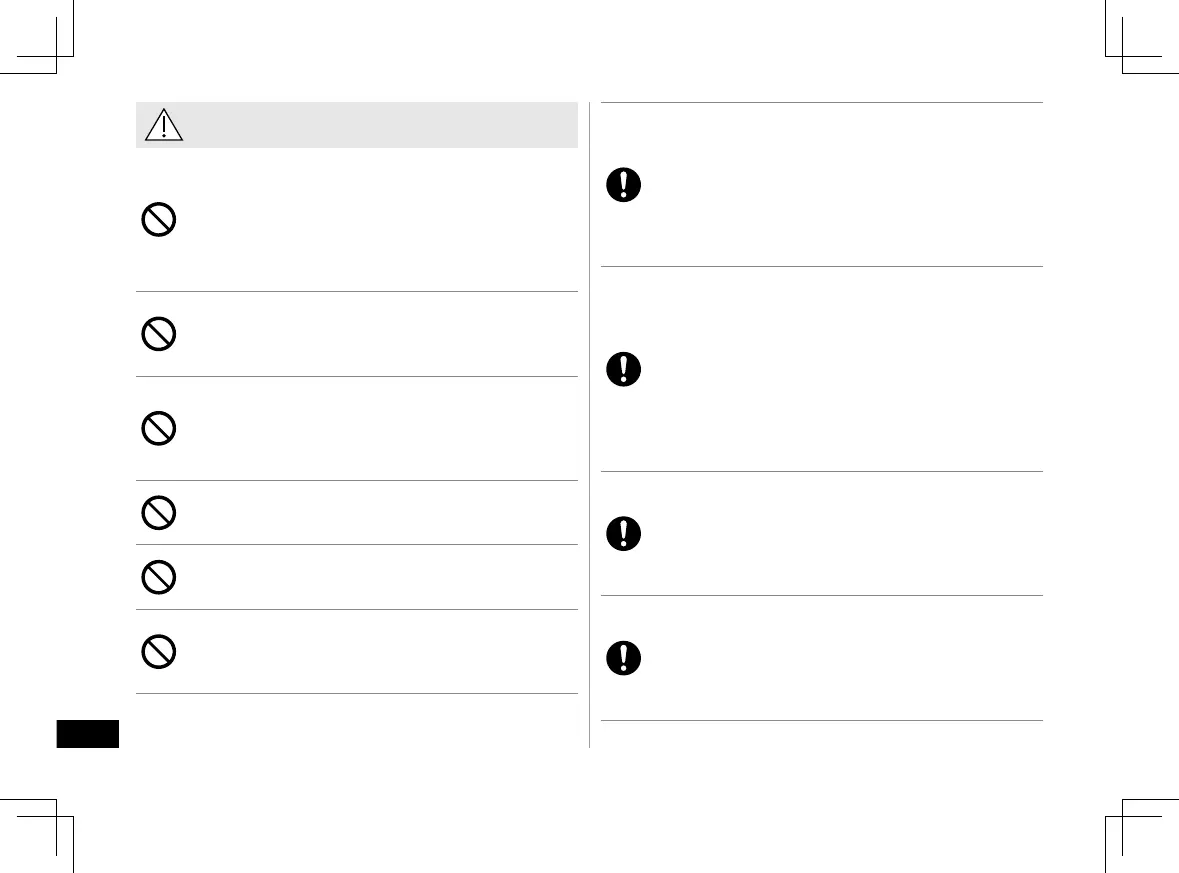This screenshot has height=873, width=1179.
Task: Click the topmost black exclamation mark icon
Action: (x=624, y=186)
